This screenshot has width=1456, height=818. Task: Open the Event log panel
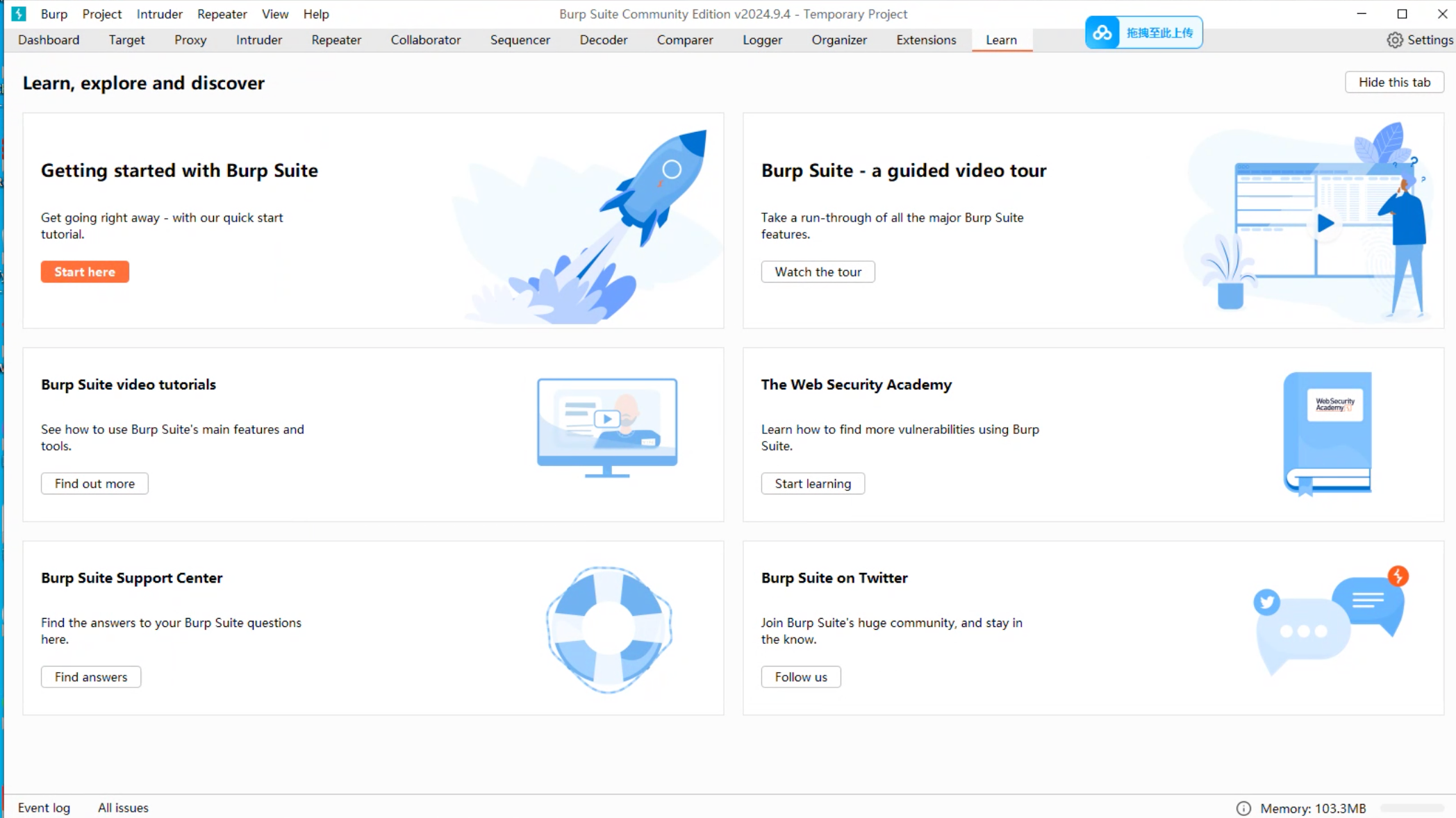click(44, 808)
